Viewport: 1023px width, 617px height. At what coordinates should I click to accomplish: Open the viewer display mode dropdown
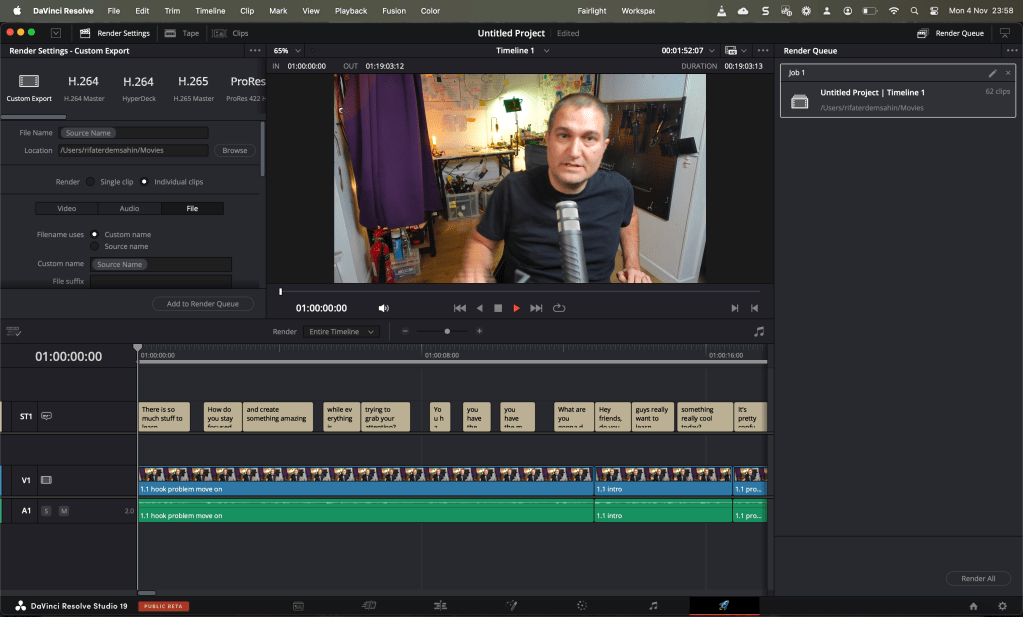click(x=736, y=51)
